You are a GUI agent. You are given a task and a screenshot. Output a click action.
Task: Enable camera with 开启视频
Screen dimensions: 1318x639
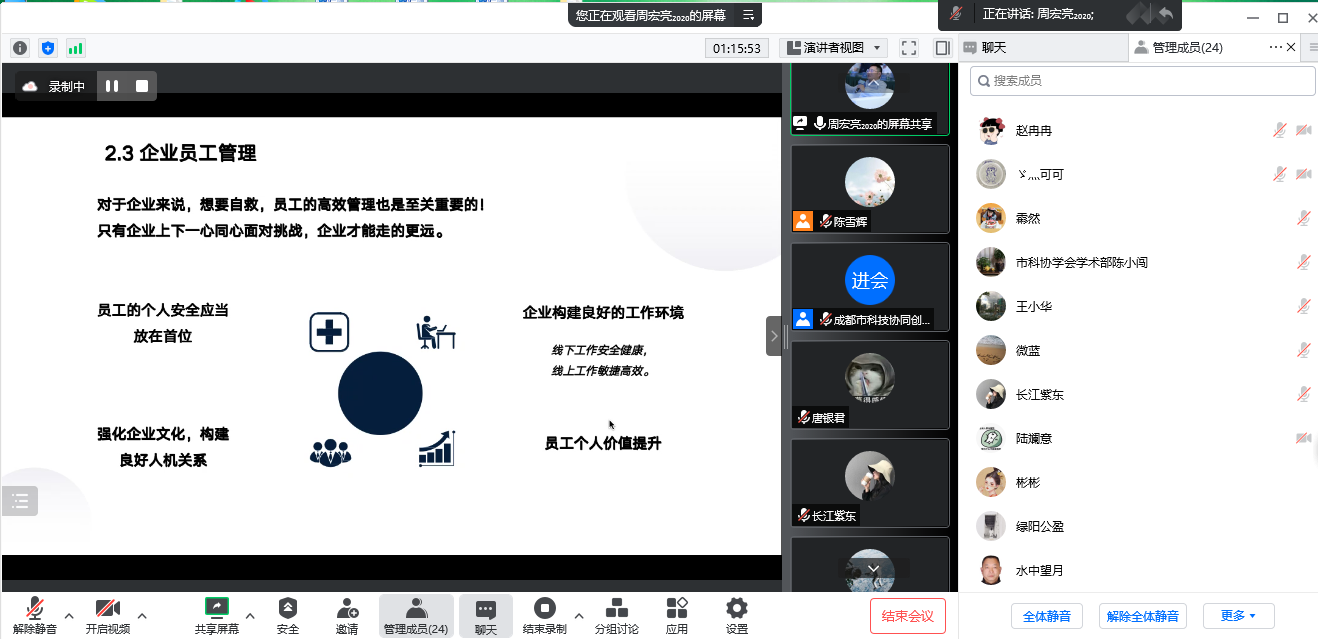pos(108,614)
